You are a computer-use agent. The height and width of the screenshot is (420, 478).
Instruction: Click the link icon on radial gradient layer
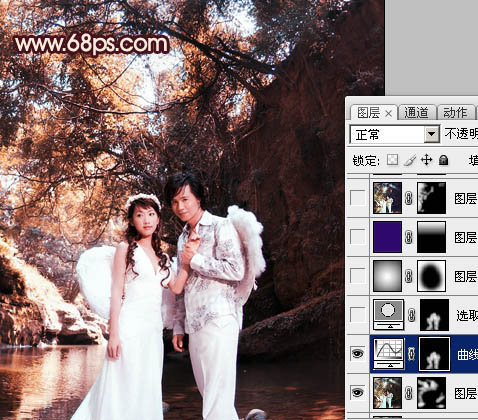[x=409, y=276]
